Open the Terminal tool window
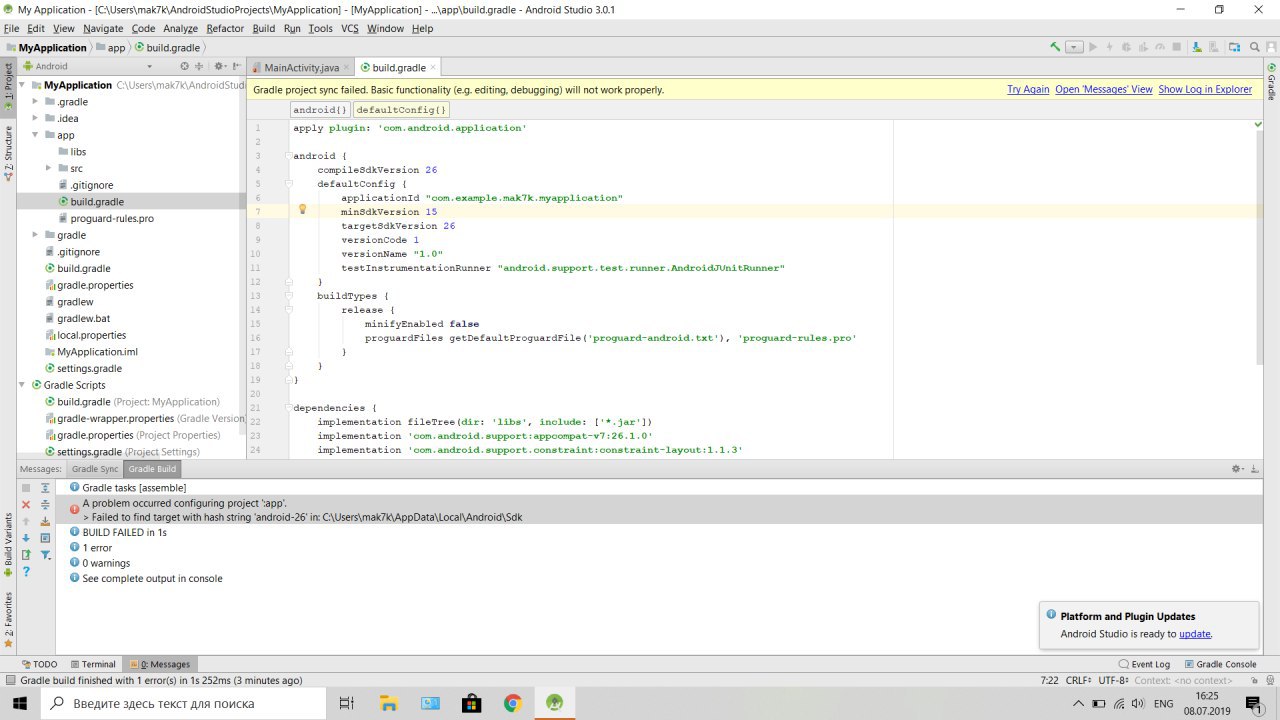Viewport: 1280px width, 720px height. tap(93, 664)
